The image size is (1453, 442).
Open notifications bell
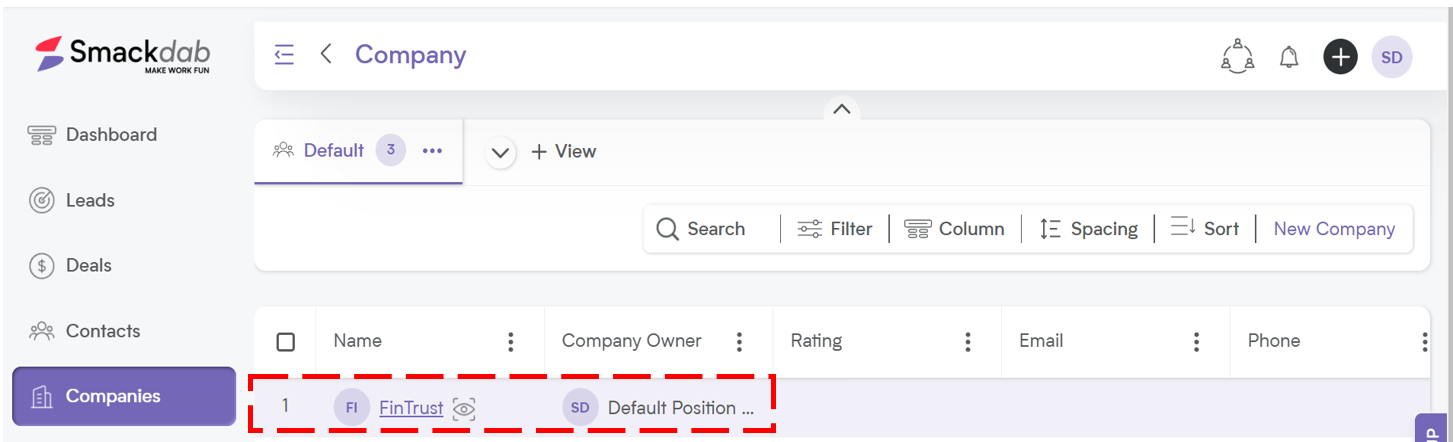pos(1289,57)
